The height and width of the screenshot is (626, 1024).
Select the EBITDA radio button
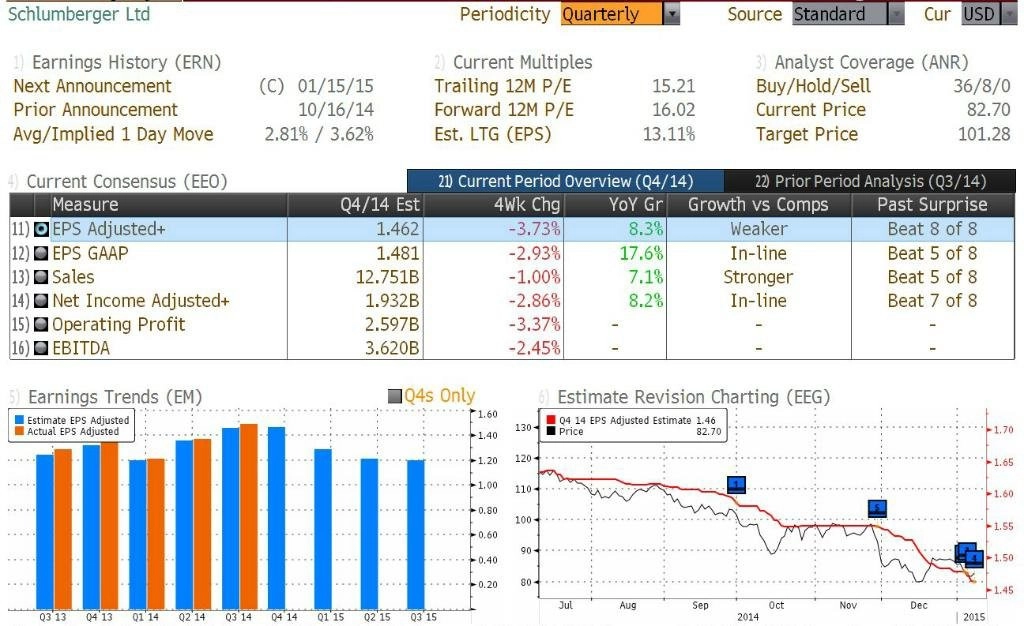[x=41, y=348]
